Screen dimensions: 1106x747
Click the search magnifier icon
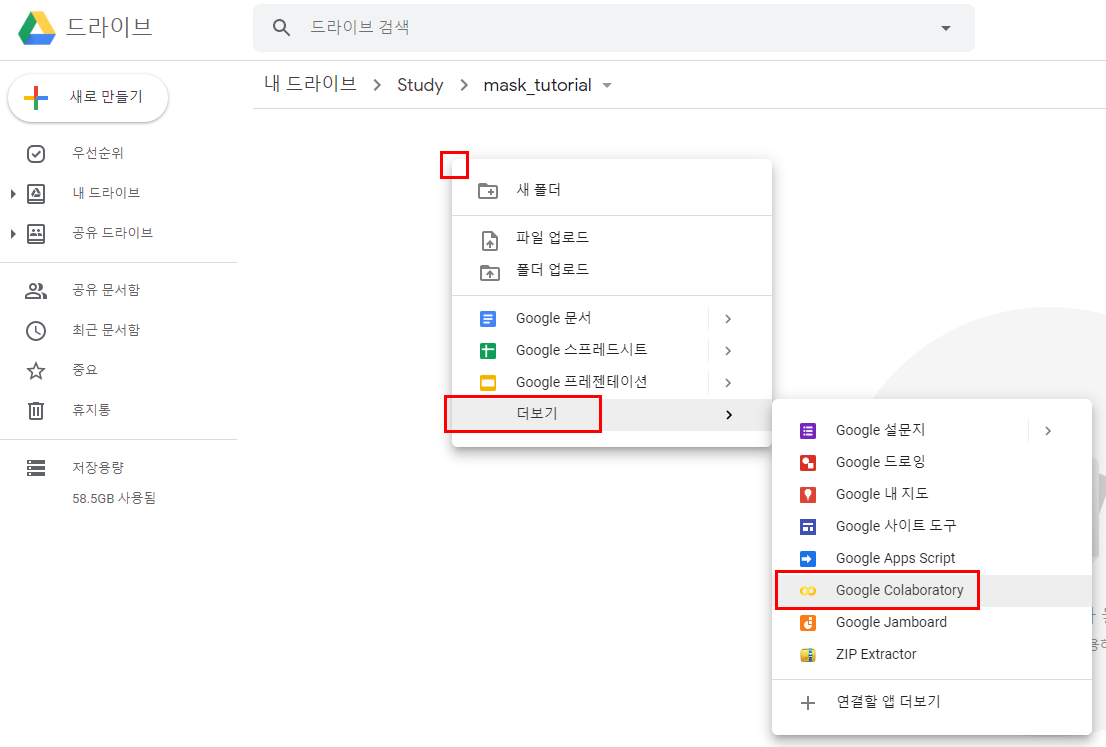(x=281, y=28)
